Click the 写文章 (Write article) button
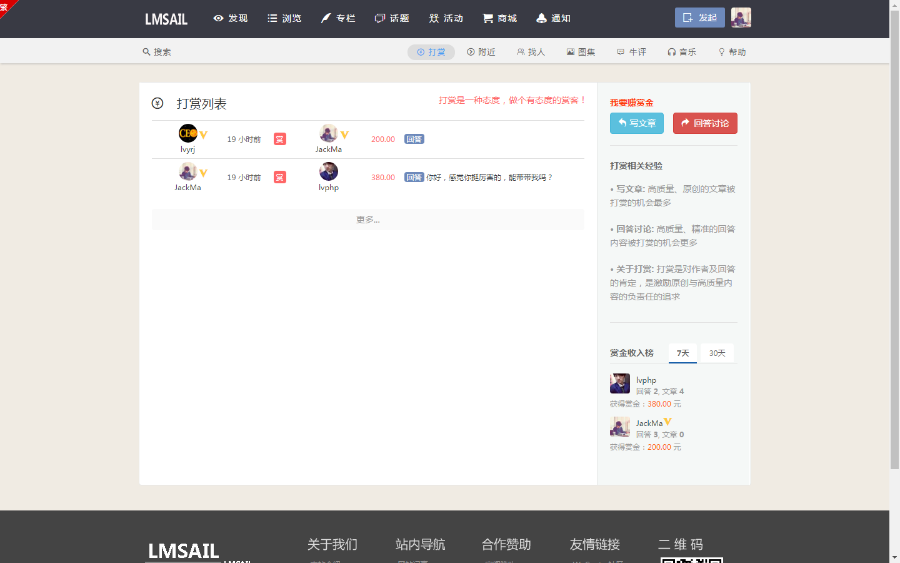The image size is (900, 563). pos(636,123)
